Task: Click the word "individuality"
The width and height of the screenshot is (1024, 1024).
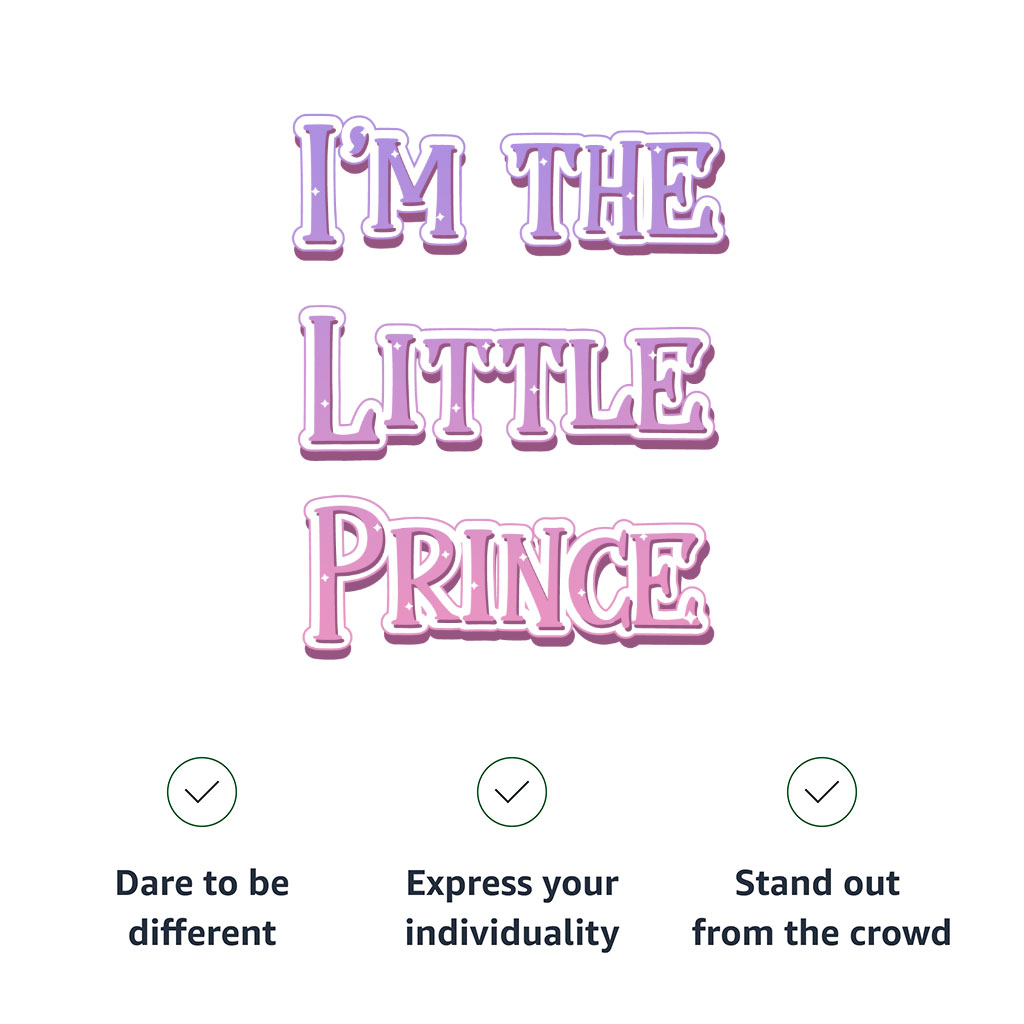Action: (x=512, y=933)
